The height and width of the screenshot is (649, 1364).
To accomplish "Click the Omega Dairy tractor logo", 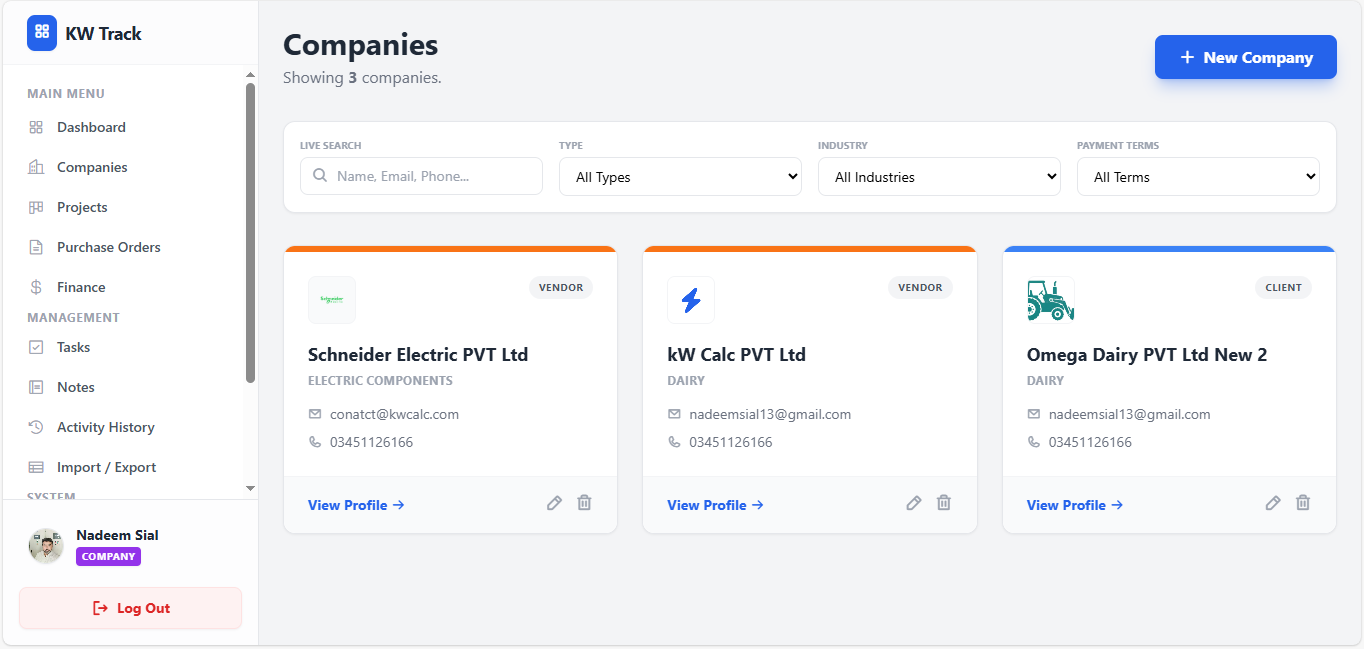I will click(x=1050, y=300).
